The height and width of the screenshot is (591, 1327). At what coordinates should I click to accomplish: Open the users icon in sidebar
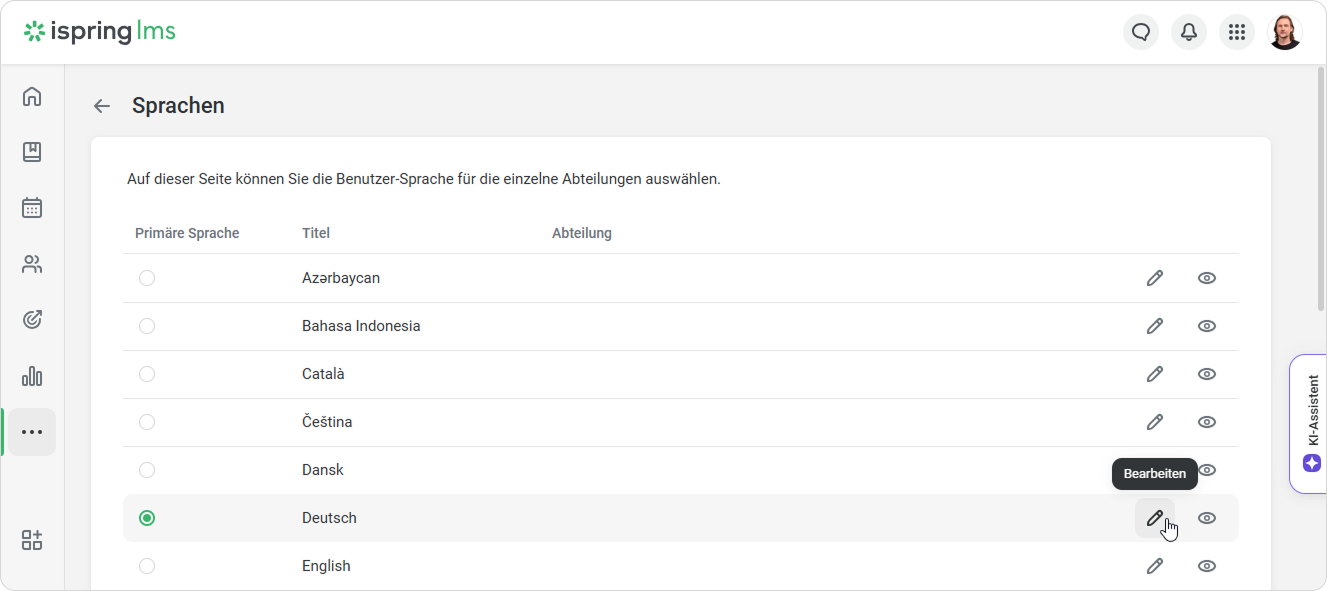coord(32,264)
